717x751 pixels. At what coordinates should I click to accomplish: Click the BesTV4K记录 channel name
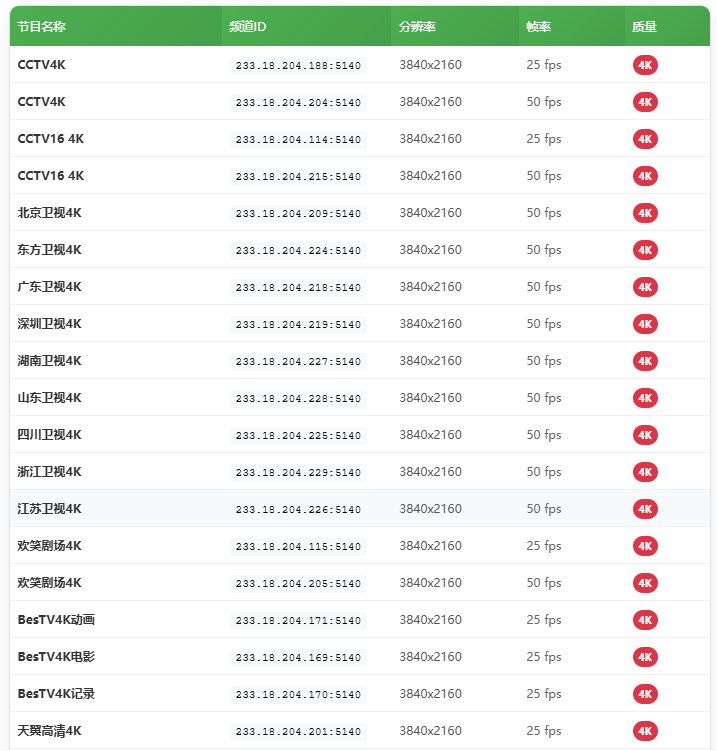pos(56,694)
